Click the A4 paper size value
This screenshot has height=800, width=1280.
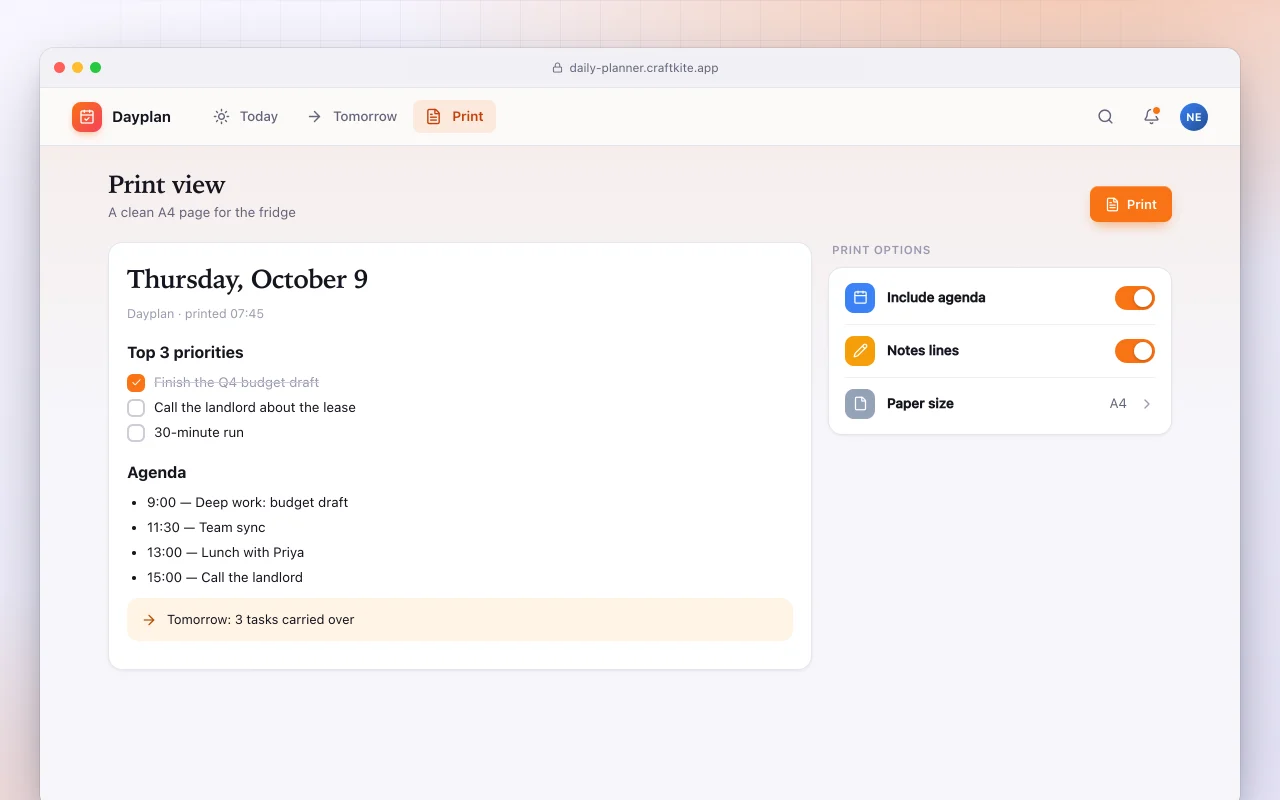coord(1118,404)
